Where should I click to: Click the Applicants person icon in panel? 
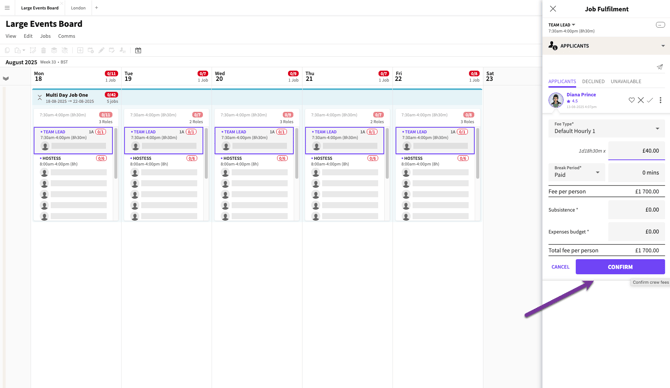click(553, 45)
